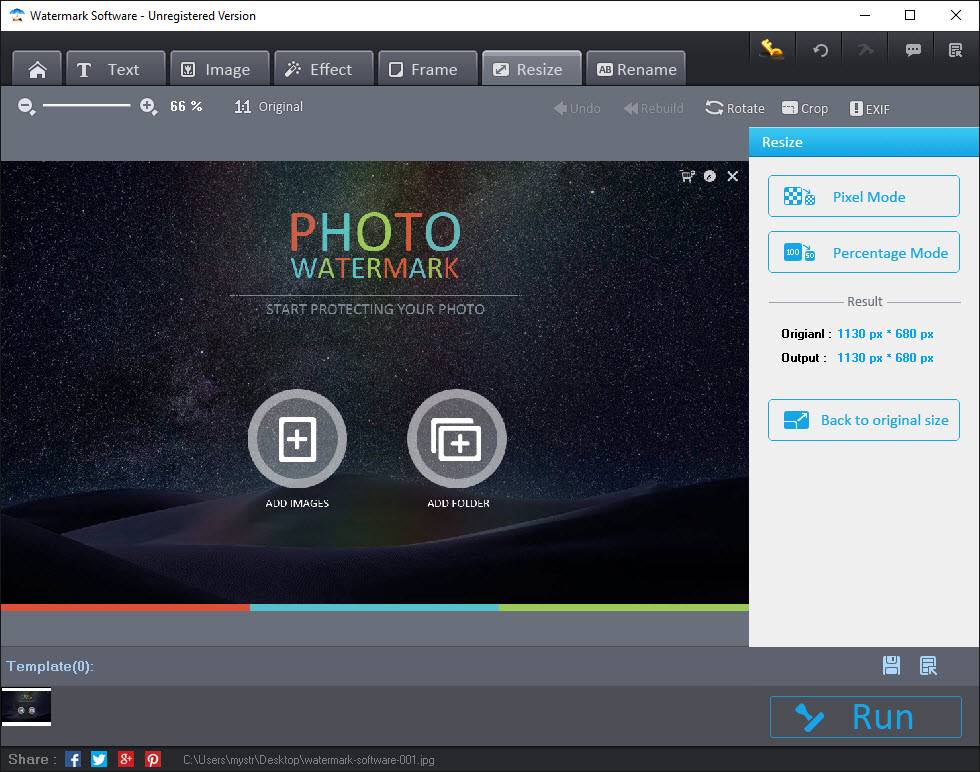Viewport: 980px width, 772px height.
Task: Choose Percentage Mode button
Action: [x=864, y=253]
